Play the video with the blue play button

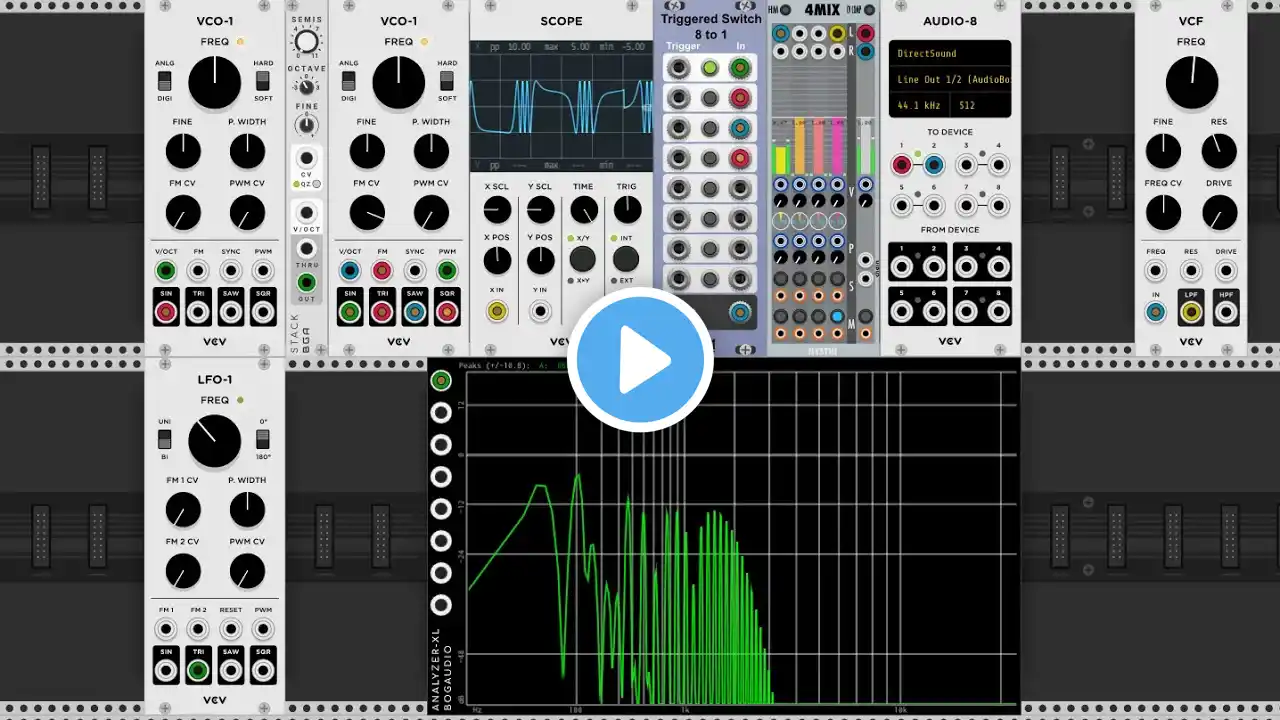[640, 360]
